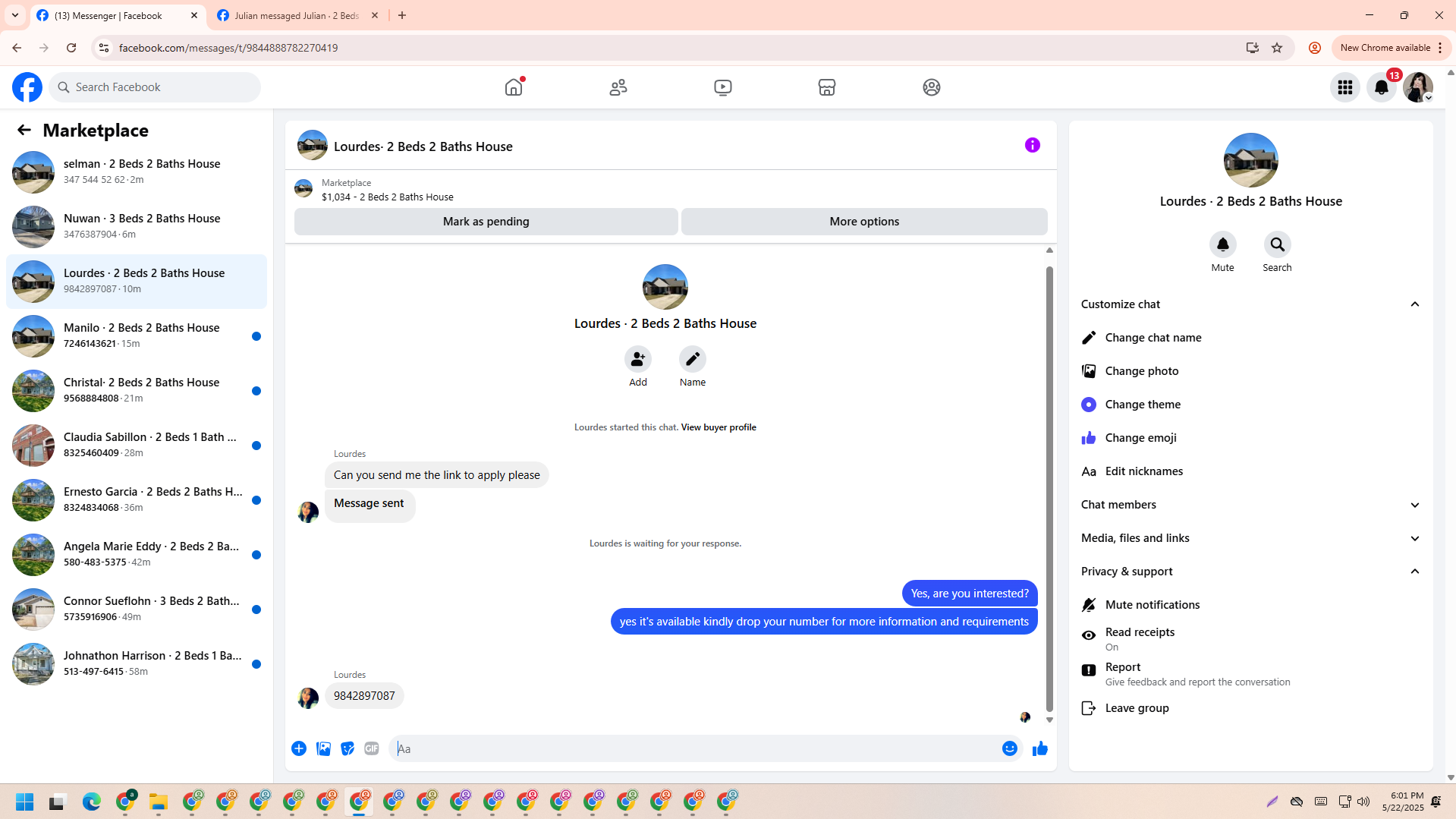Open Christal 2 Beds 2 Baths House conversation
The width and height of the screenshot is (1456, 819).
137,391
